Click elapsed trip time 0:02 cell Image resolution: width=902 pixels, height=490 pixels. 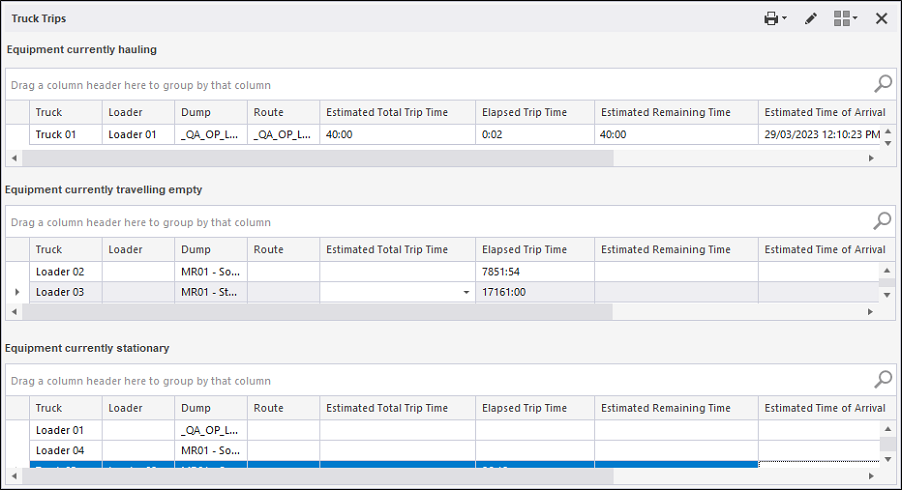[535, 135]
